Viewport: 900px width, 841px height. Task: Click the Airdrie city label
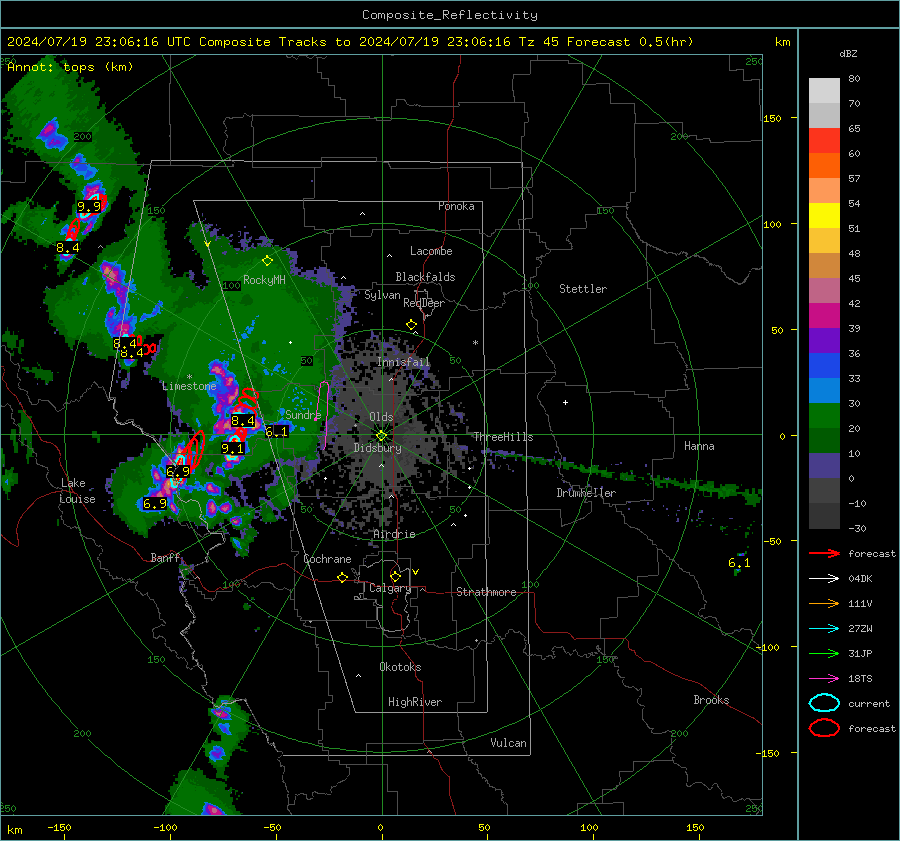394,534
